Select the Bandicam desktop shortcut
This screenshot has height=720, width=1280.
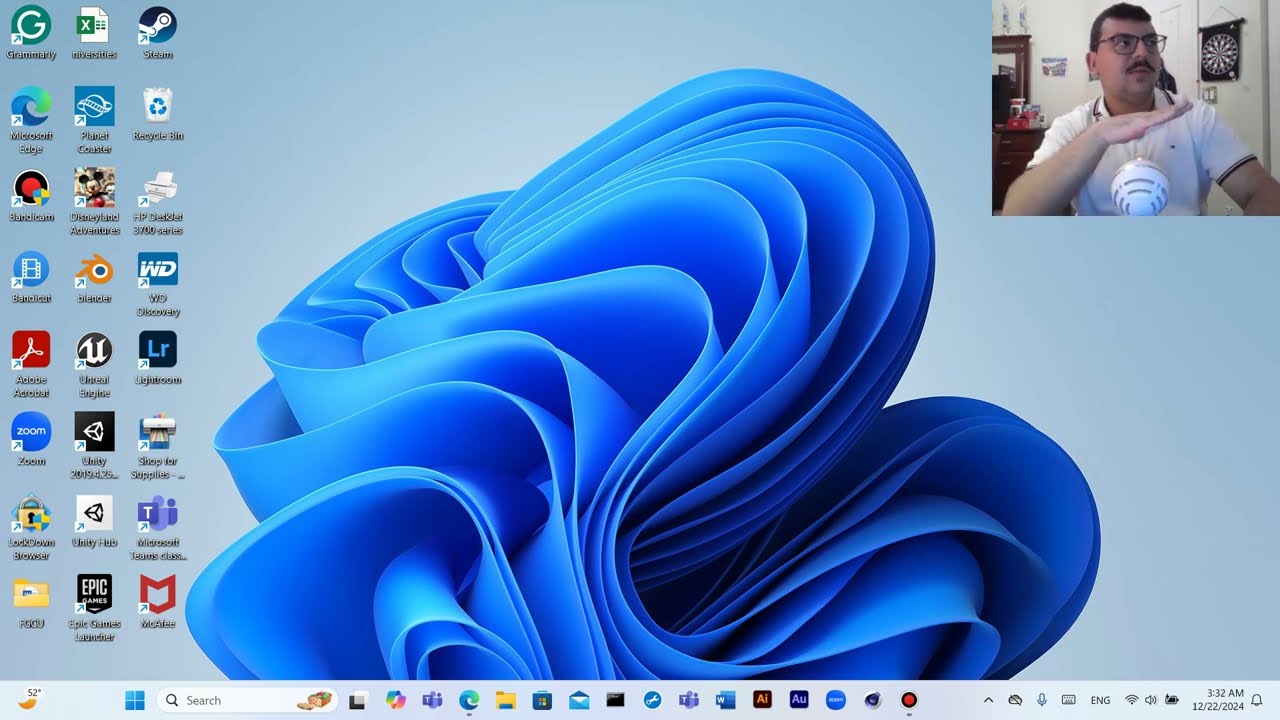coord(31,196)
